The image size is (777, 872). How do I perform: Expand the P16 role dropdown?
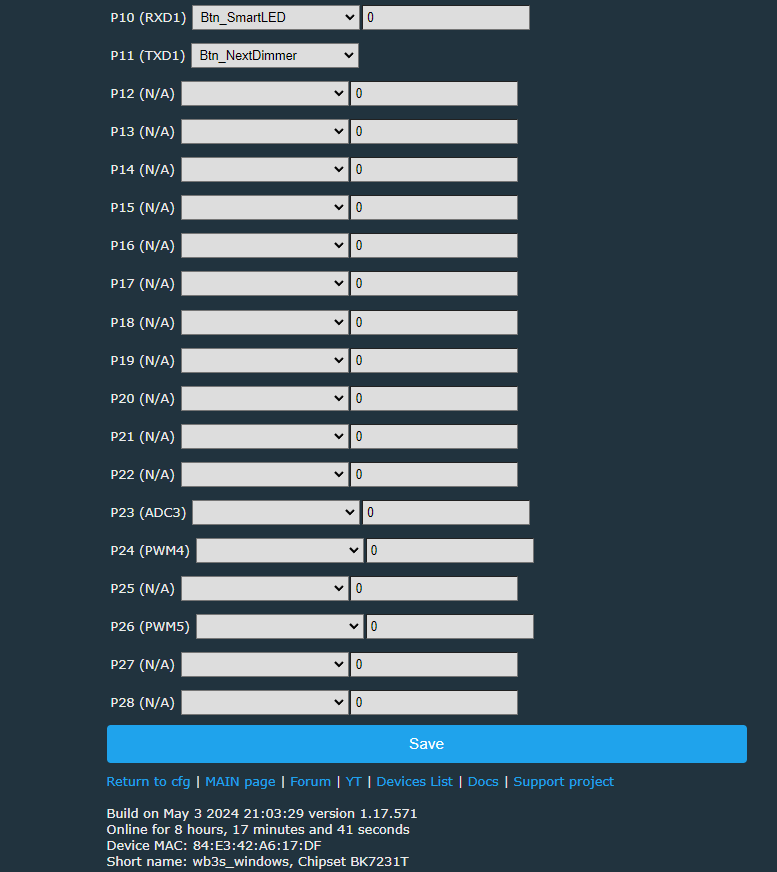click(265, 246)
